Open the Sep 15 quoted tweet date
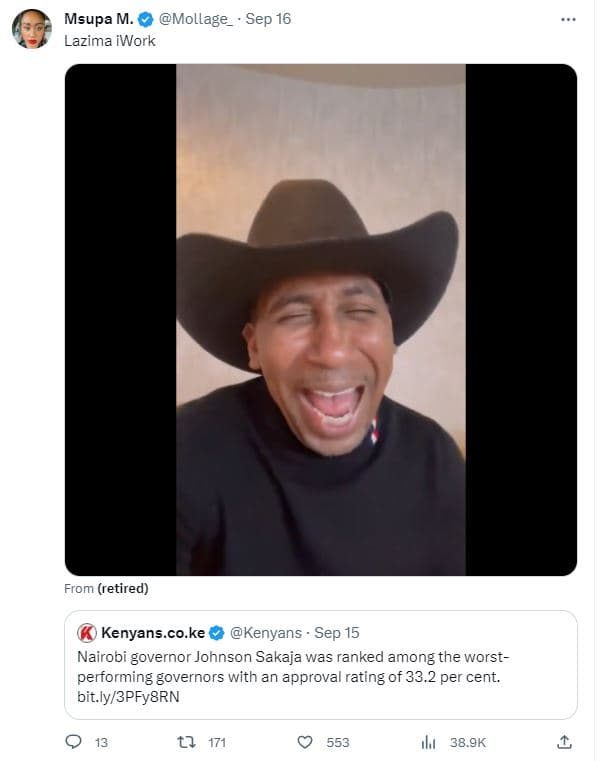603x761 pixels. (x=337, y=633)
